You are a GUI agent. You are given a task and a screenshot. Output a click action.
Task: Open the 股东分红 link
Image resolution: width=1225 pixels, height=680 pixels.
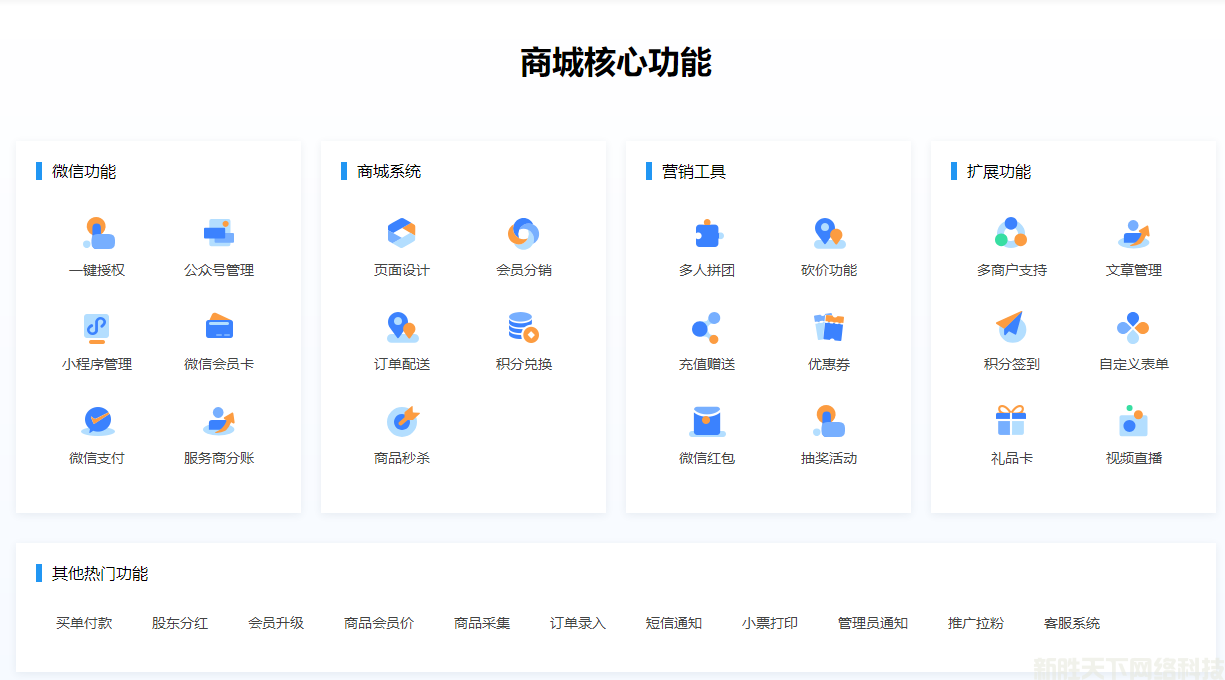point(180,623)
